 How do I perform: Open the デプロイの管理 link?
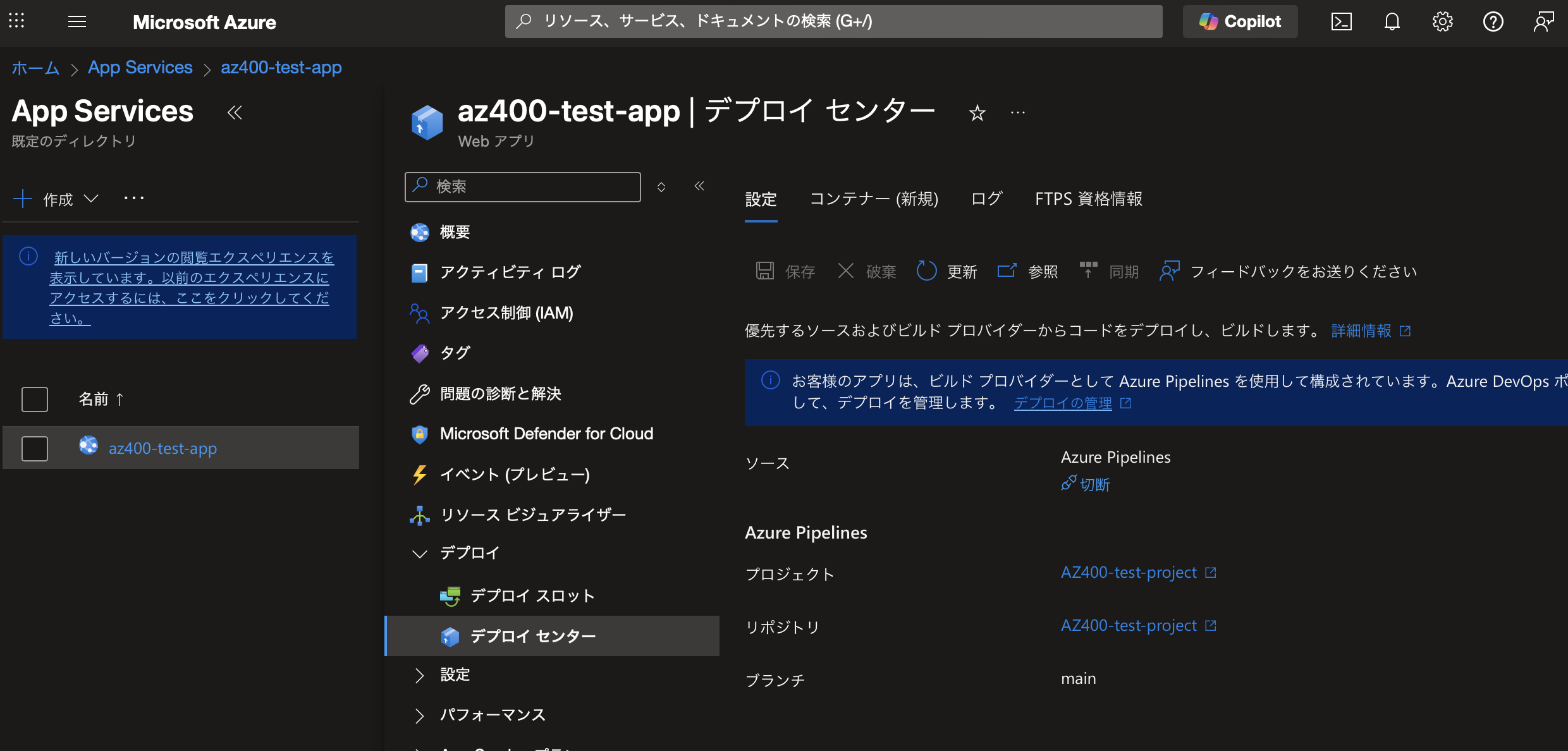pyautogui.click(x=1063, y=403)
